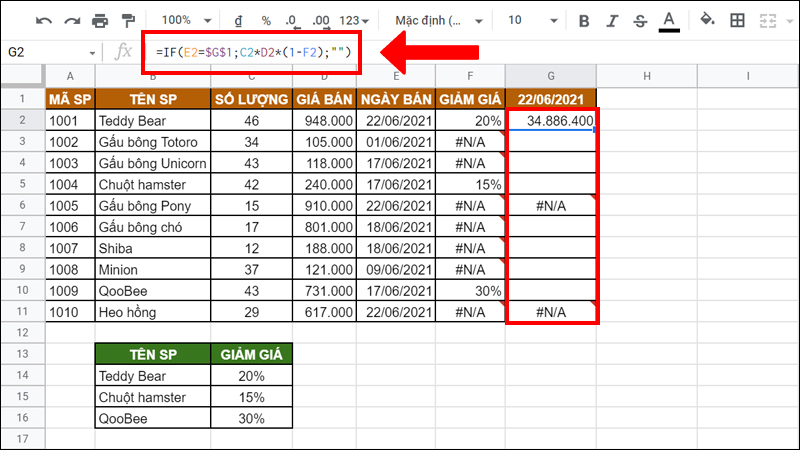The image size is (800, 450).
Task: Open the Mặc định font dropdown
Action: click(439, 21)
